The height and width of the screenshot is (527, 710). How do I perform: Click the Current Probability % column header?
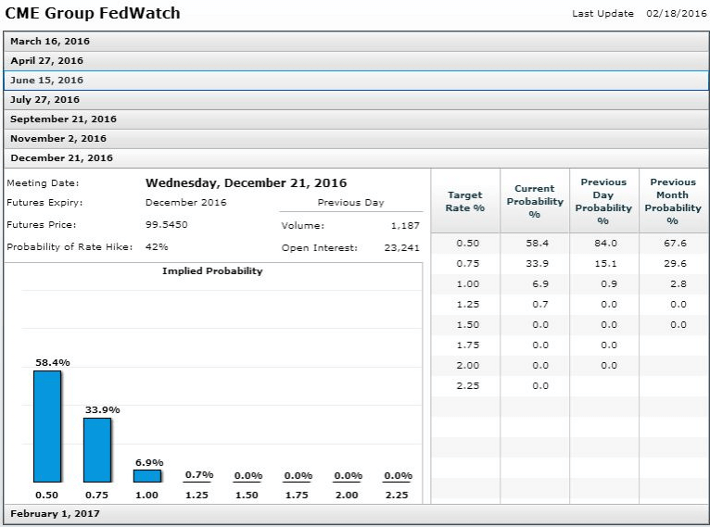pyautogui.click(x=535, y=201)
